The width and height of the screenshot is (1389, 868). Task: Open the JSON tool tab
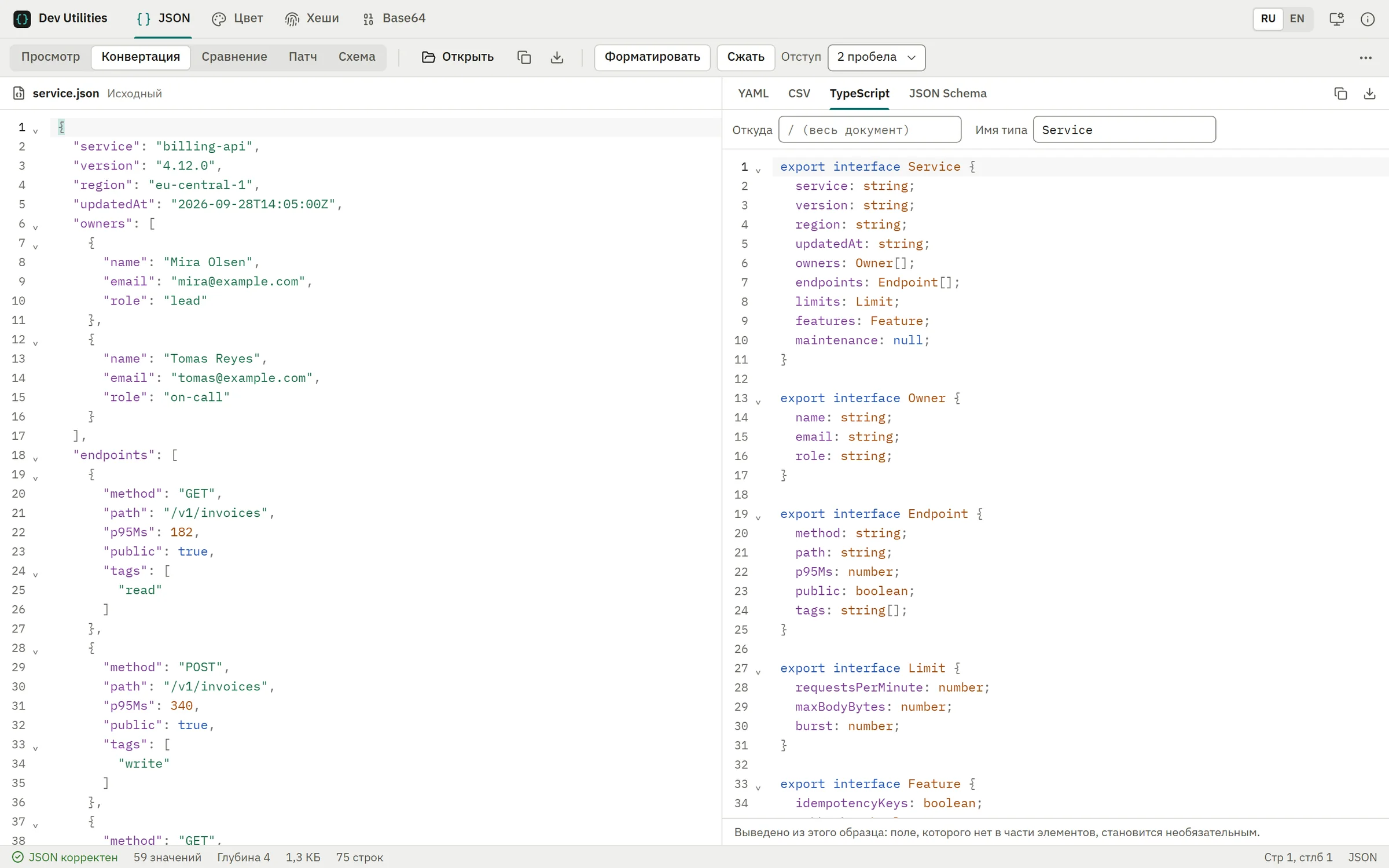[163, 19]
